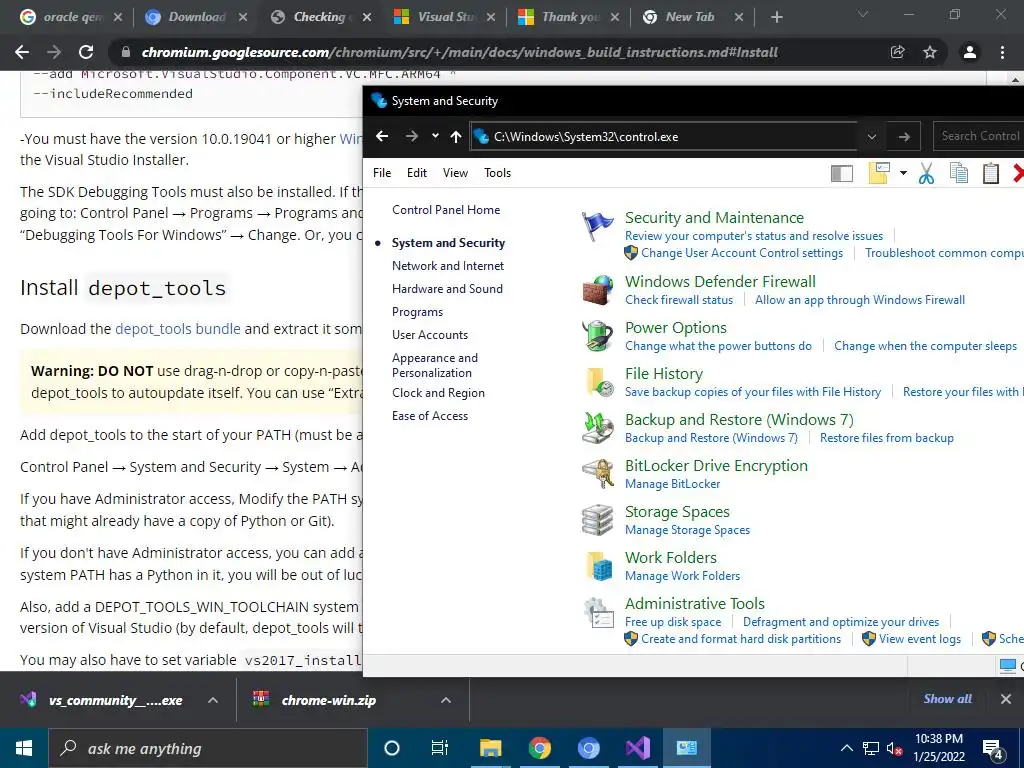Expand chrome-win.zip download options chevron
This screenshot has height=768, width=1024.
(x=446, y=700)
